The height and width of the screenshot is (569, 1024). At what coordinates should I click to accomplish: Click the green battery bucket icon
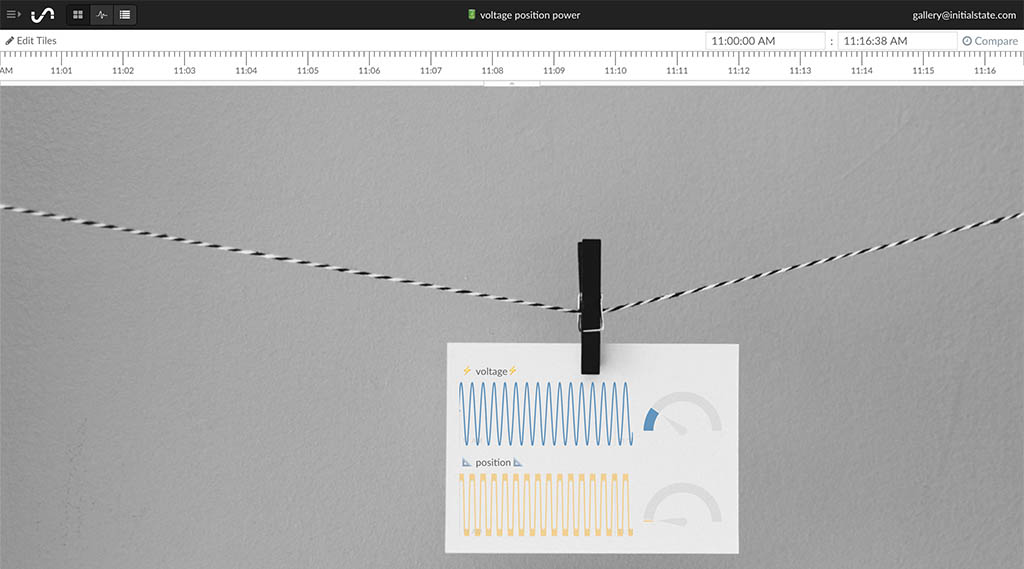click(472, 14)
